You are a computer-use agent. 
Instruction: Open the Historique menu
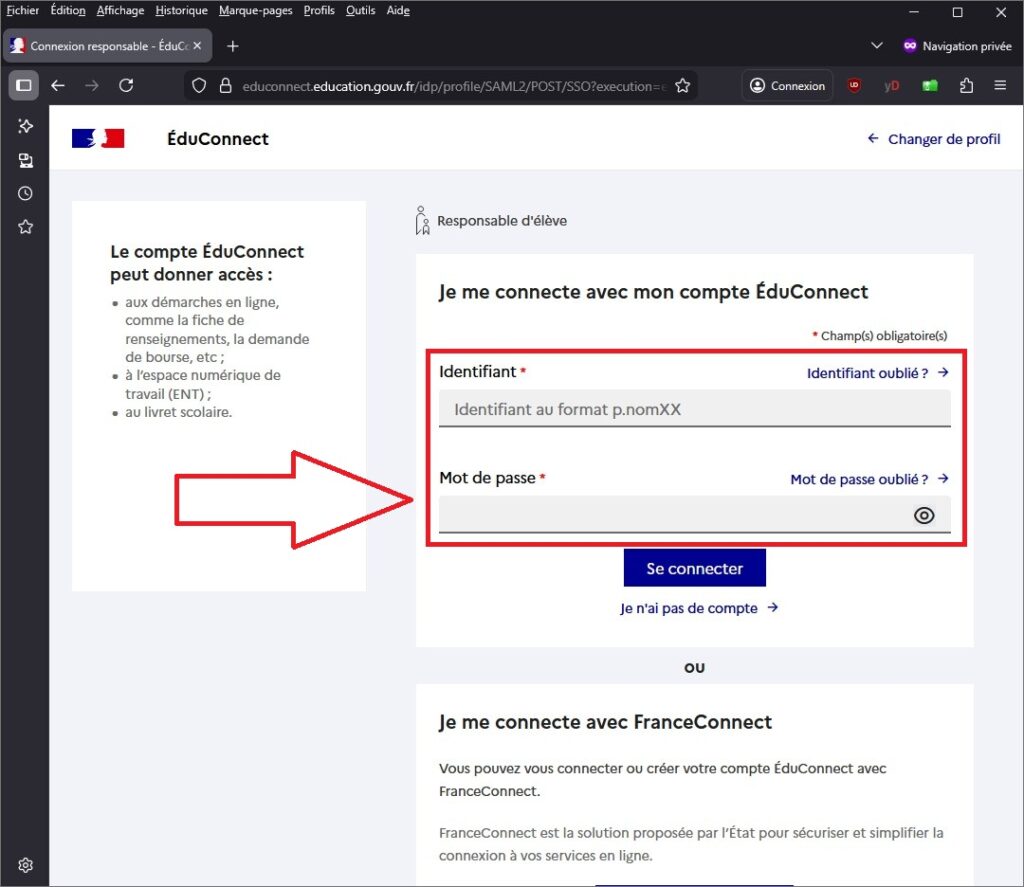(181, 11)
